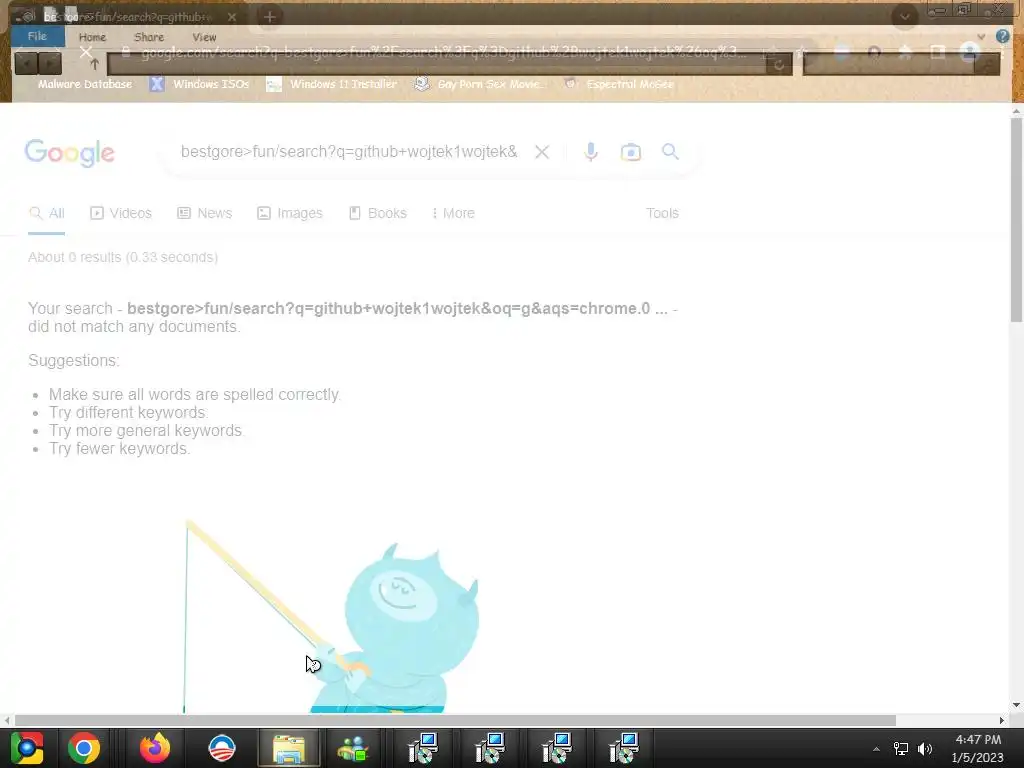Launch Firefox from the taskbar
This screenshot has height=768, width=1024.
pos(155,748)
